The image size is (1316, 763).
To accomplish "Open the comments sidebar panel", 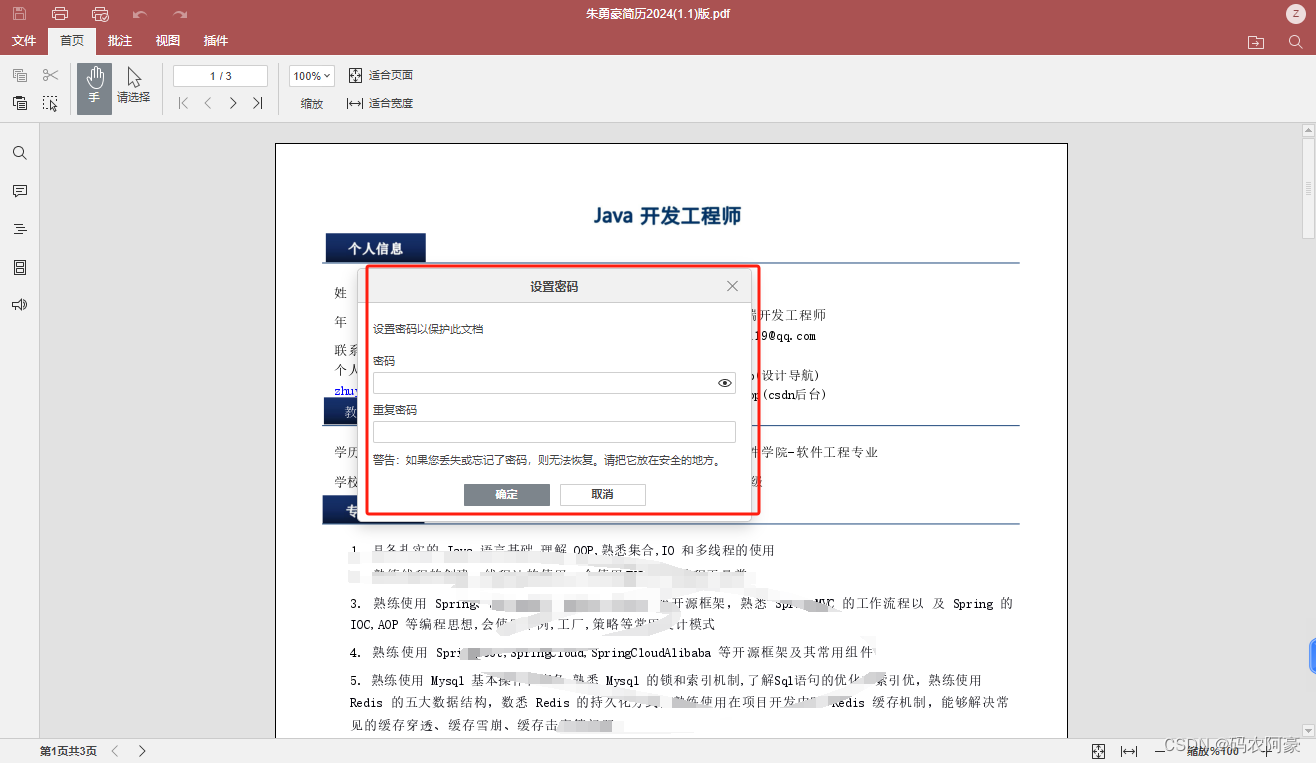I will coord(20,191).
